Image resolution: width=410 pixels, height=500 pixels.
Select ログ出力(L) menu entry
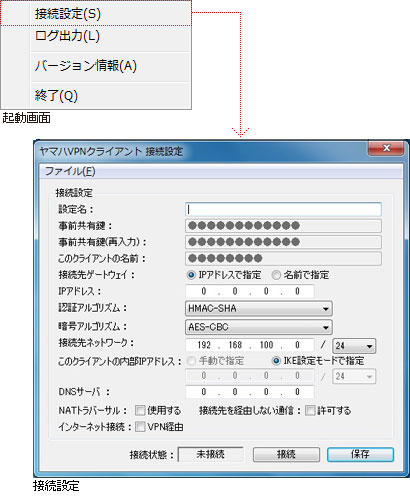point(96,37)
